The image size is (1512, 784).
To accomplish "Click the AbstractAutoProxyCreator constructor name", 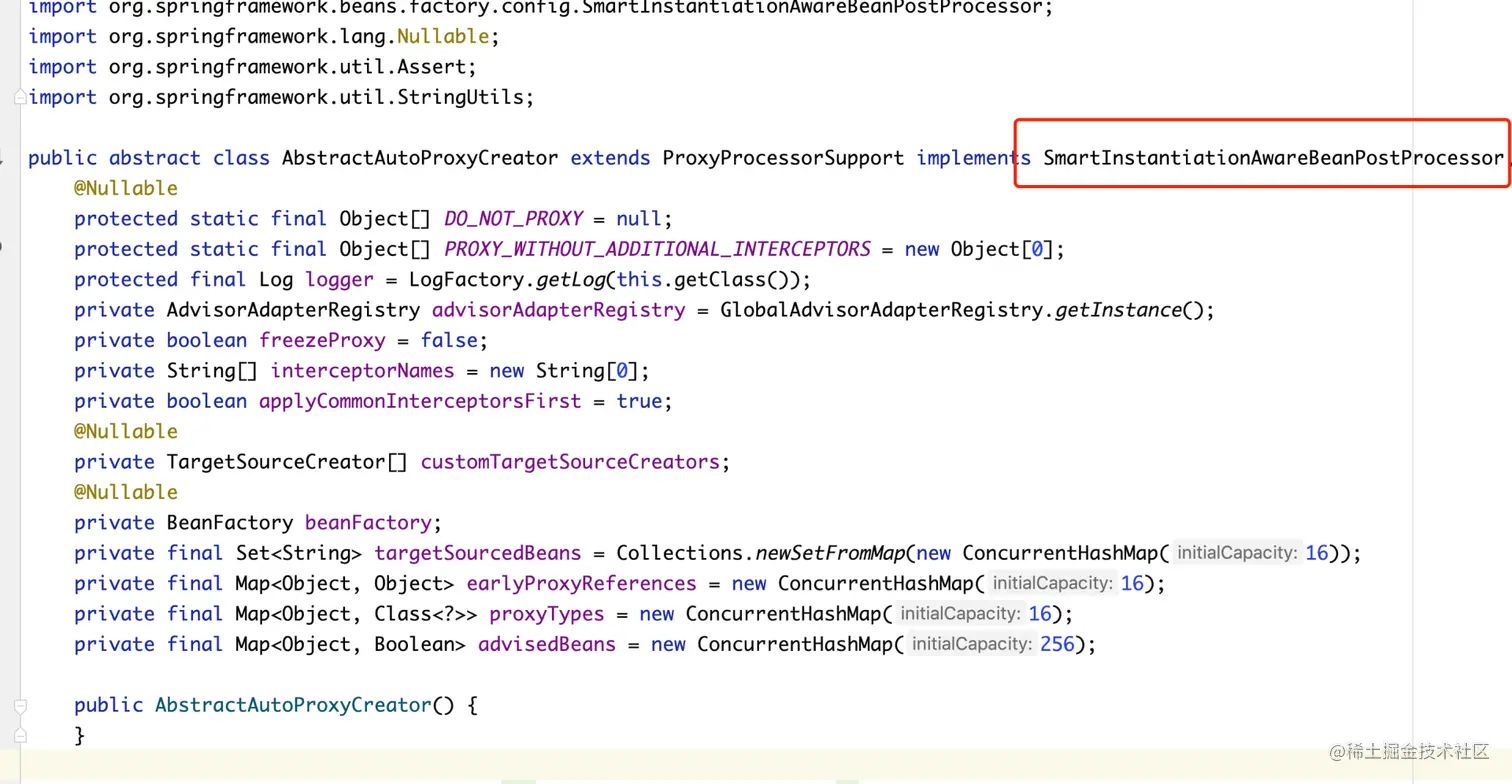I will (x=293, y=705).
